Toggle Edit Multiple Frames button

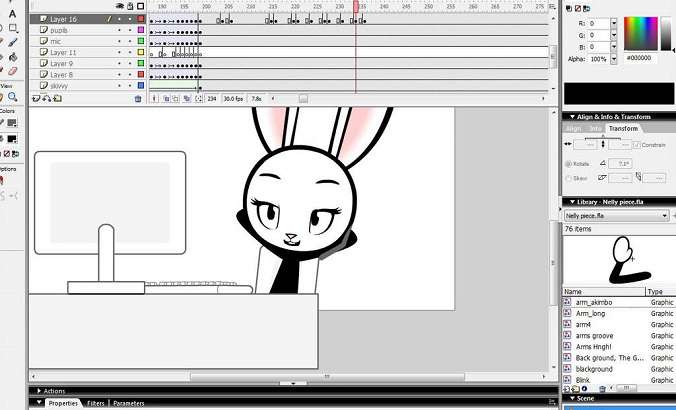pyautogui.click(x=187, y=99)
